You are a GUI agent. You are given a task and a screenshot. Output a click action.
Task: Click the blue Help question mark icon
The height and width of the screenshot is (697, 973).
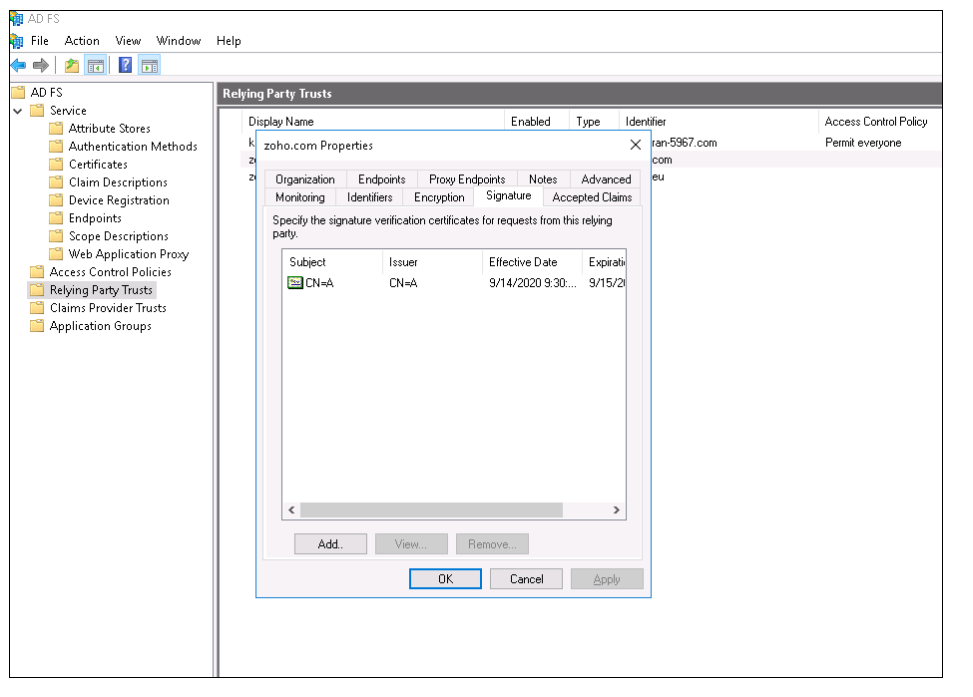tap(125, 66)
